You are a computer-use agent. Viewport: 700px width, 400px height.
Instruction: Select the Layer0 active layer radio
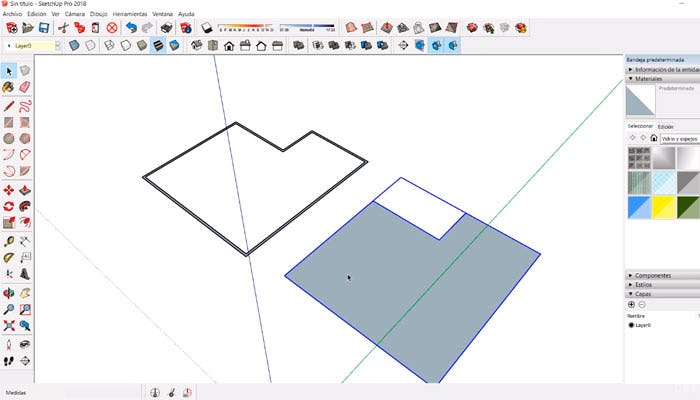pyautogui.click(x=631, y=325)
